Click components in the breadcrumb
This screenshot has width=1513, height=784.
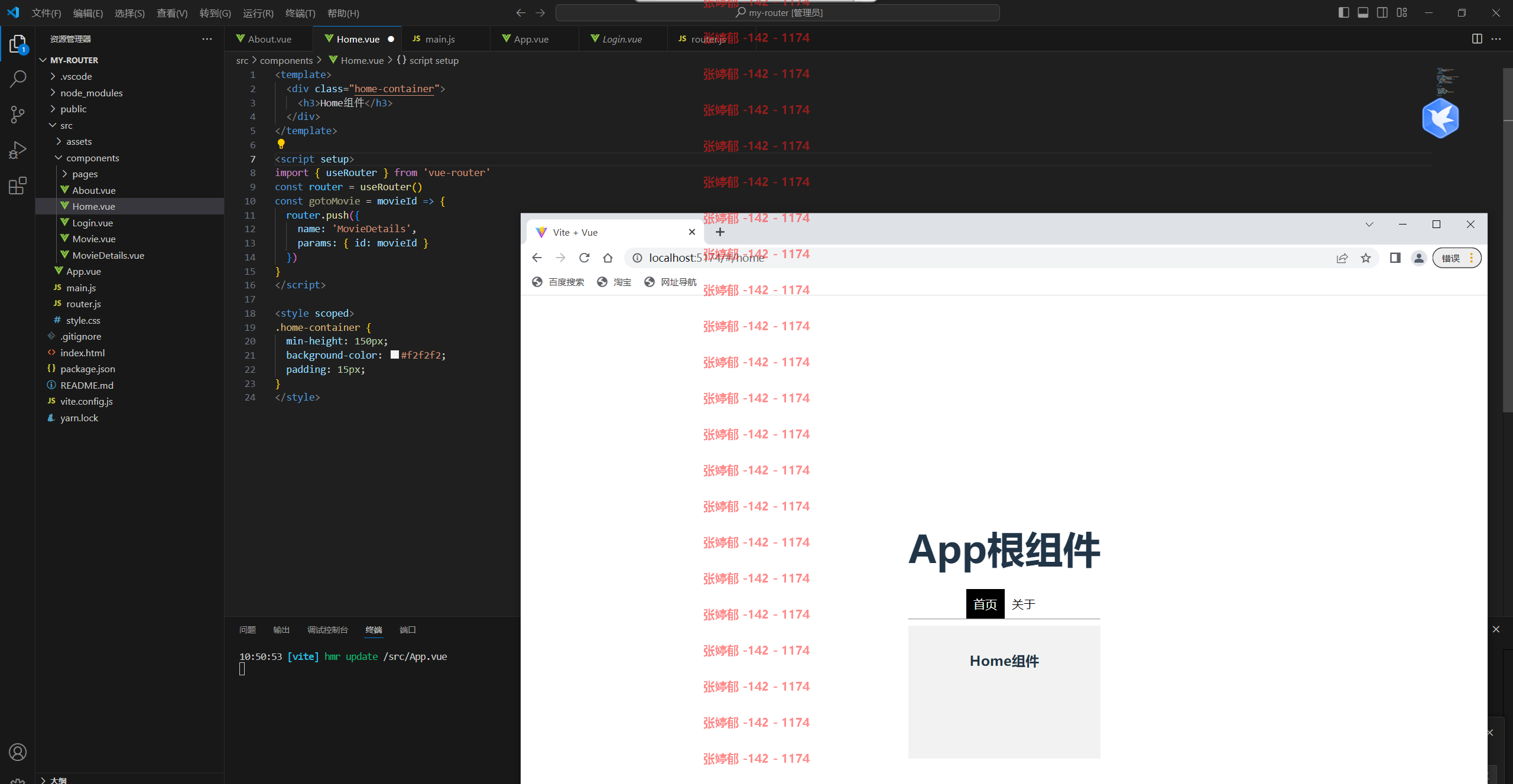point(287,60)
